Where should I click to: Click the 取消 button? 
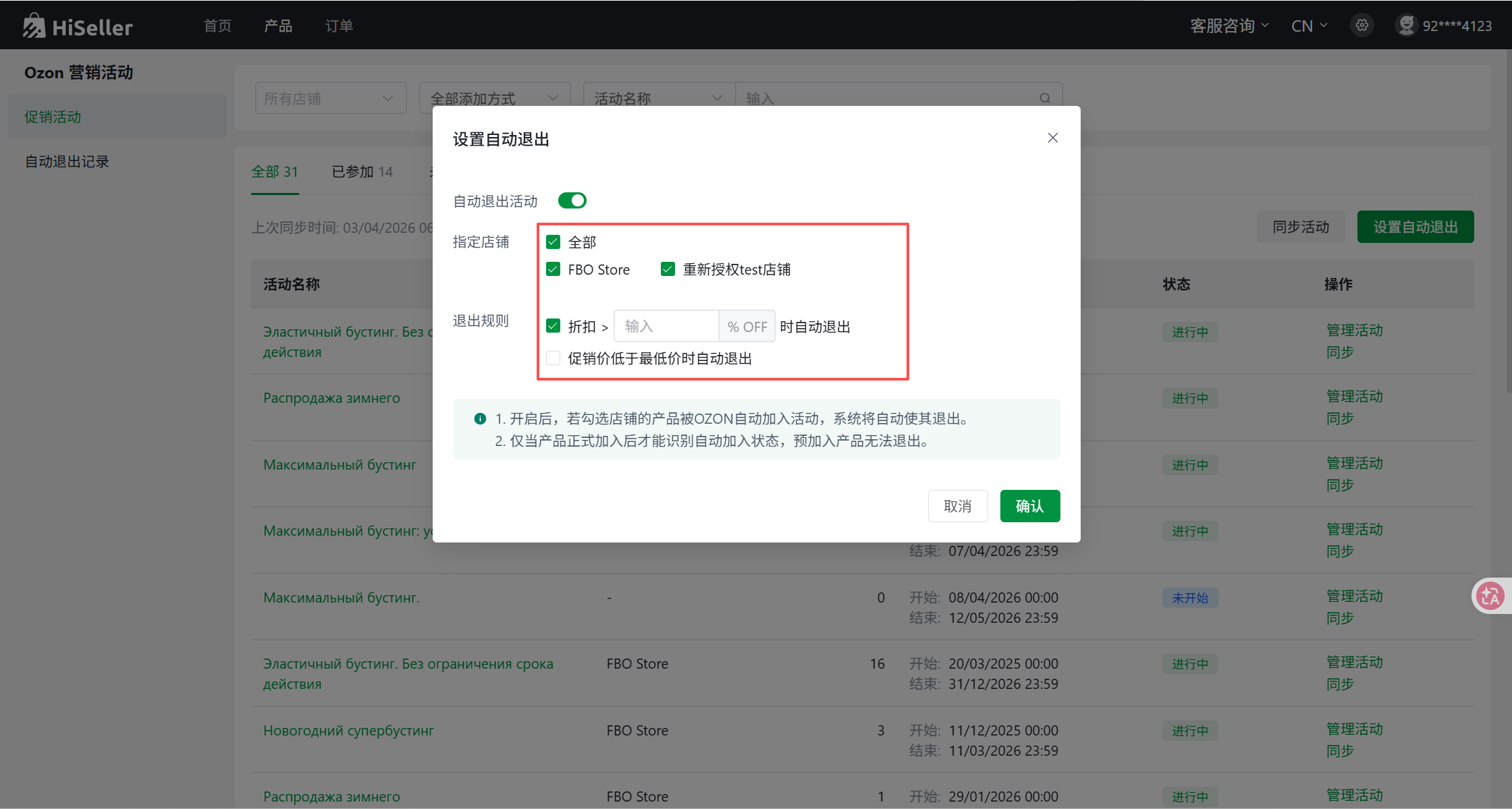pyautogui.click(x=957, y=506)
